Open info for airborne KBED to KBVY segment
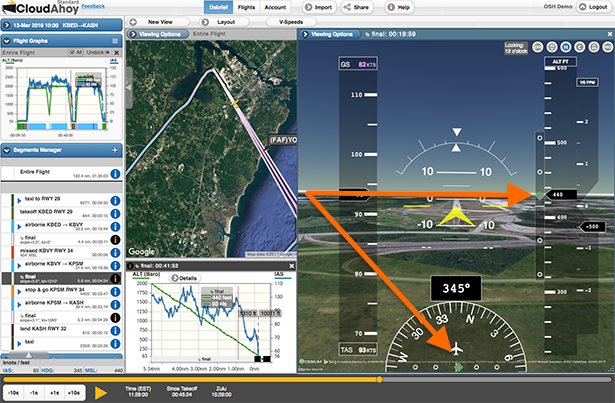The image size is (615, 403). [115, 226]
